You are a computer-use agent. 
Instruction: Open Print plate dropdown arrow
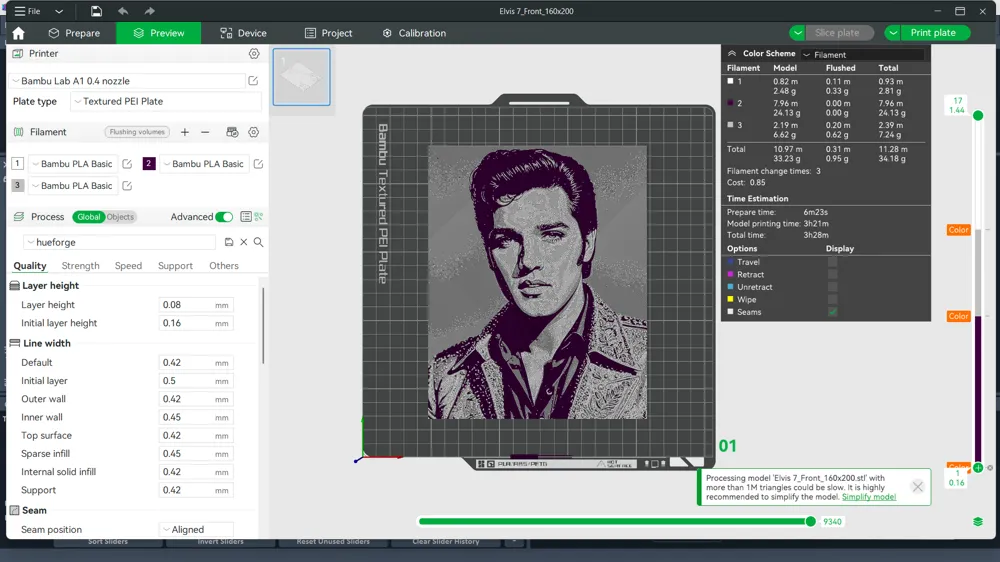click(x=893, y=33)
